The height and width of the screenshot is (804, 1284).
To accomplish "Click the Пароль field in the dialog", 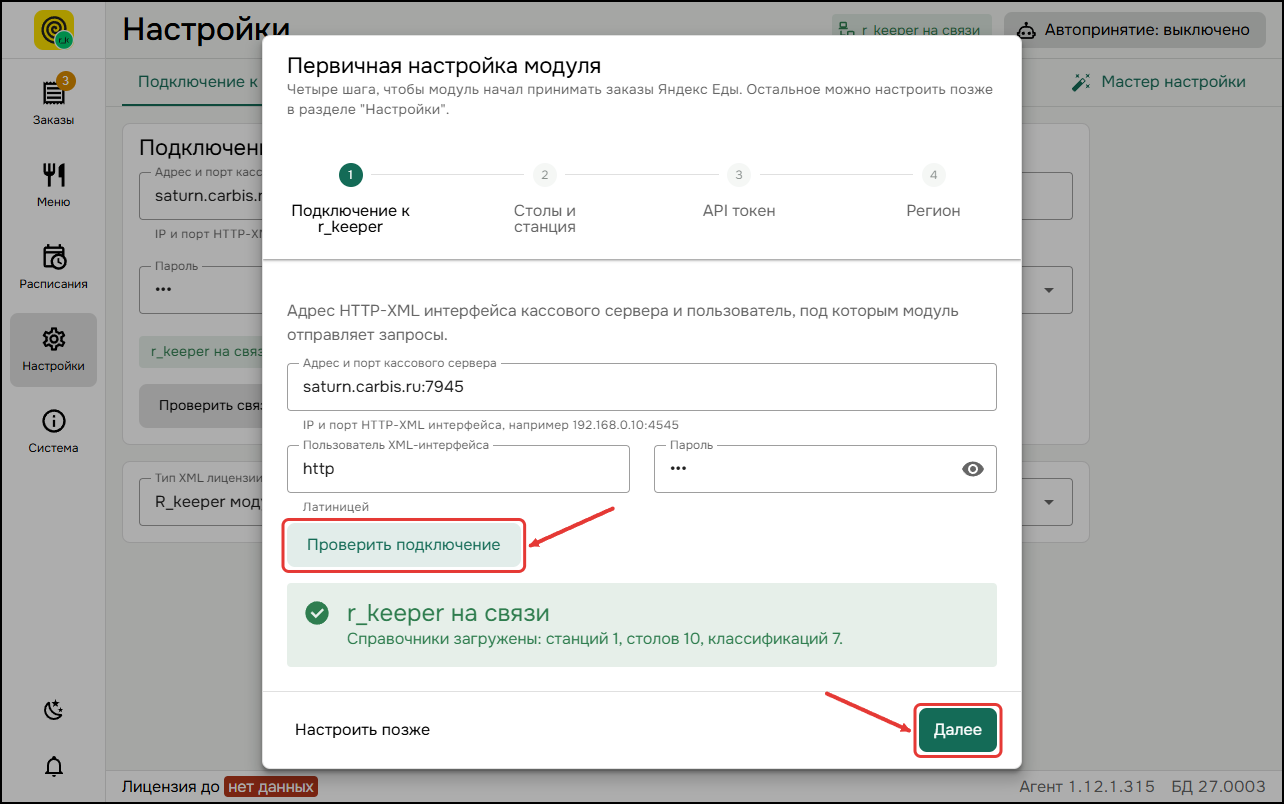I will click(x=825, y=469).
